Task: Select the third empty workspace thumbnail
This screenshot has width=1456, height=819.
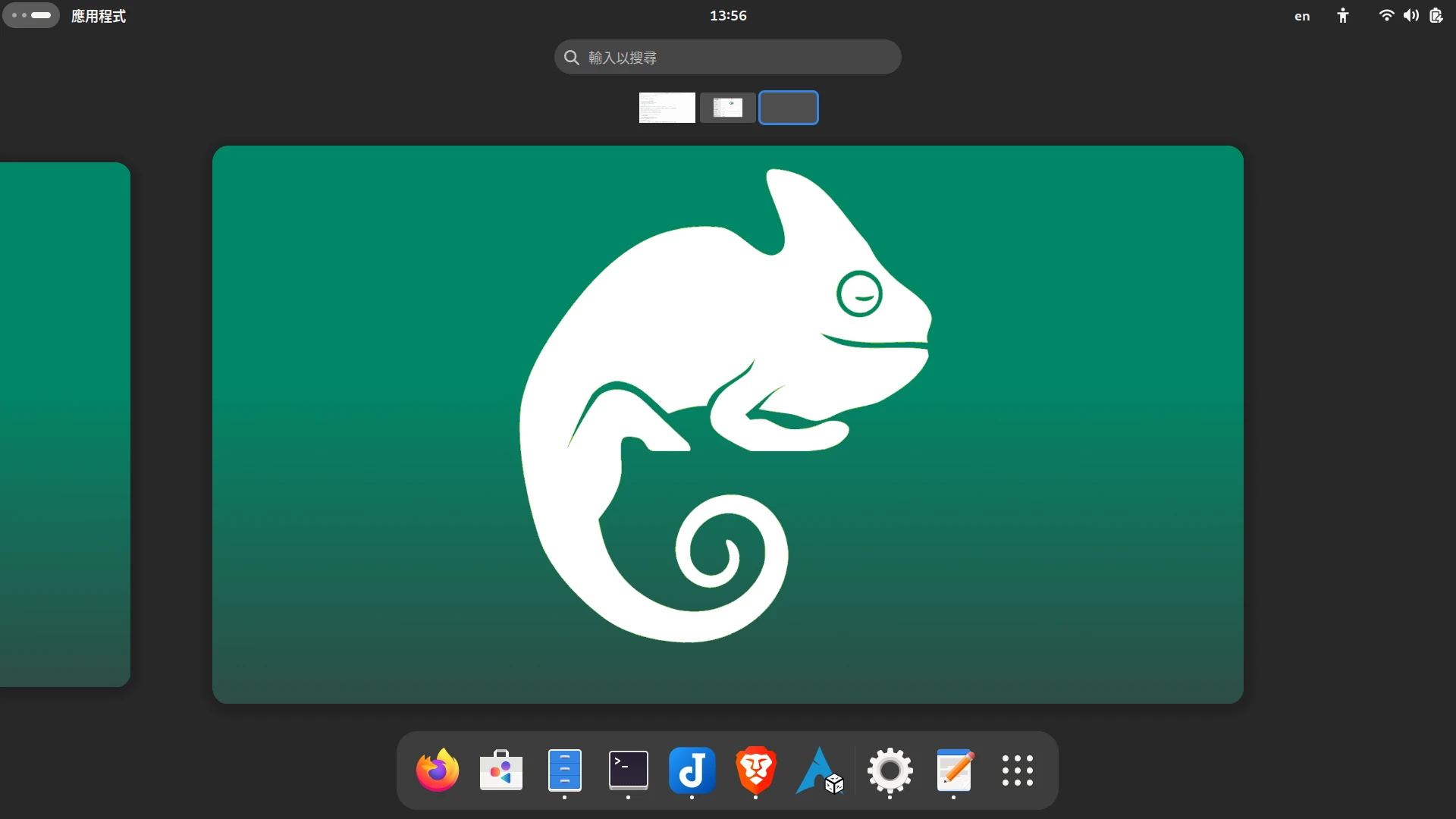Action: click(789, 108)
